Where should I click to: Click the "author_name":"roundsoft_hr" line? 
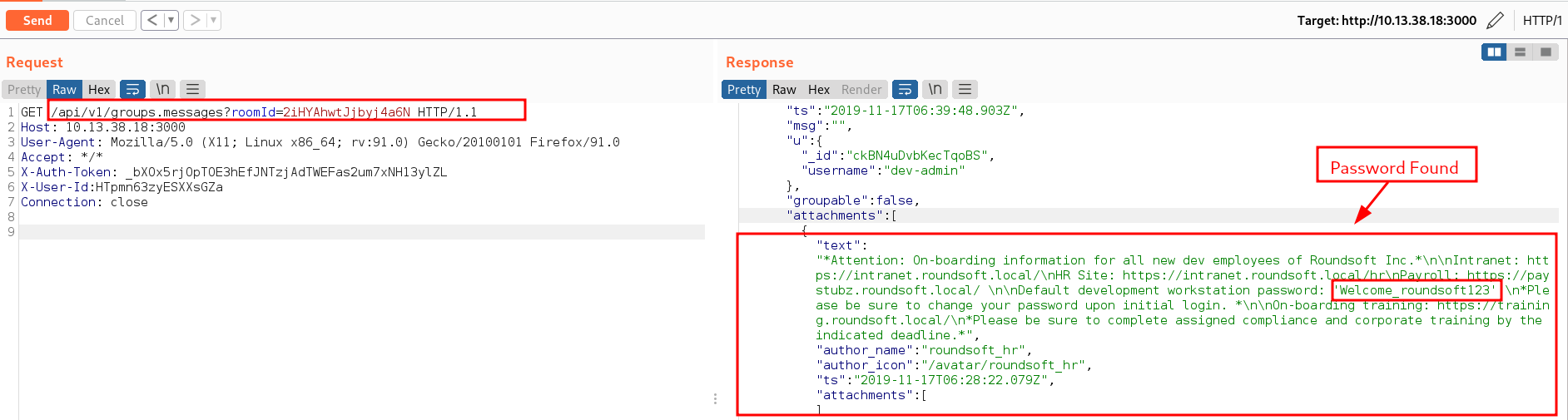coord(925,350)
